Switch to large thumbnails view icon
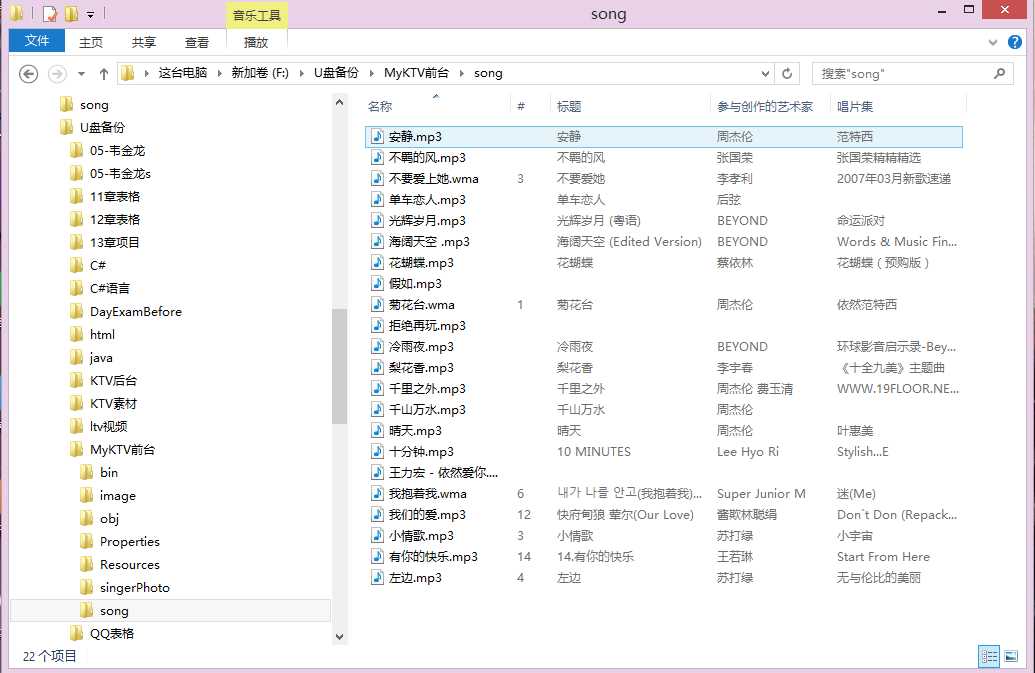Viewport: 1035px width, 673px height. pos(1011,656)
